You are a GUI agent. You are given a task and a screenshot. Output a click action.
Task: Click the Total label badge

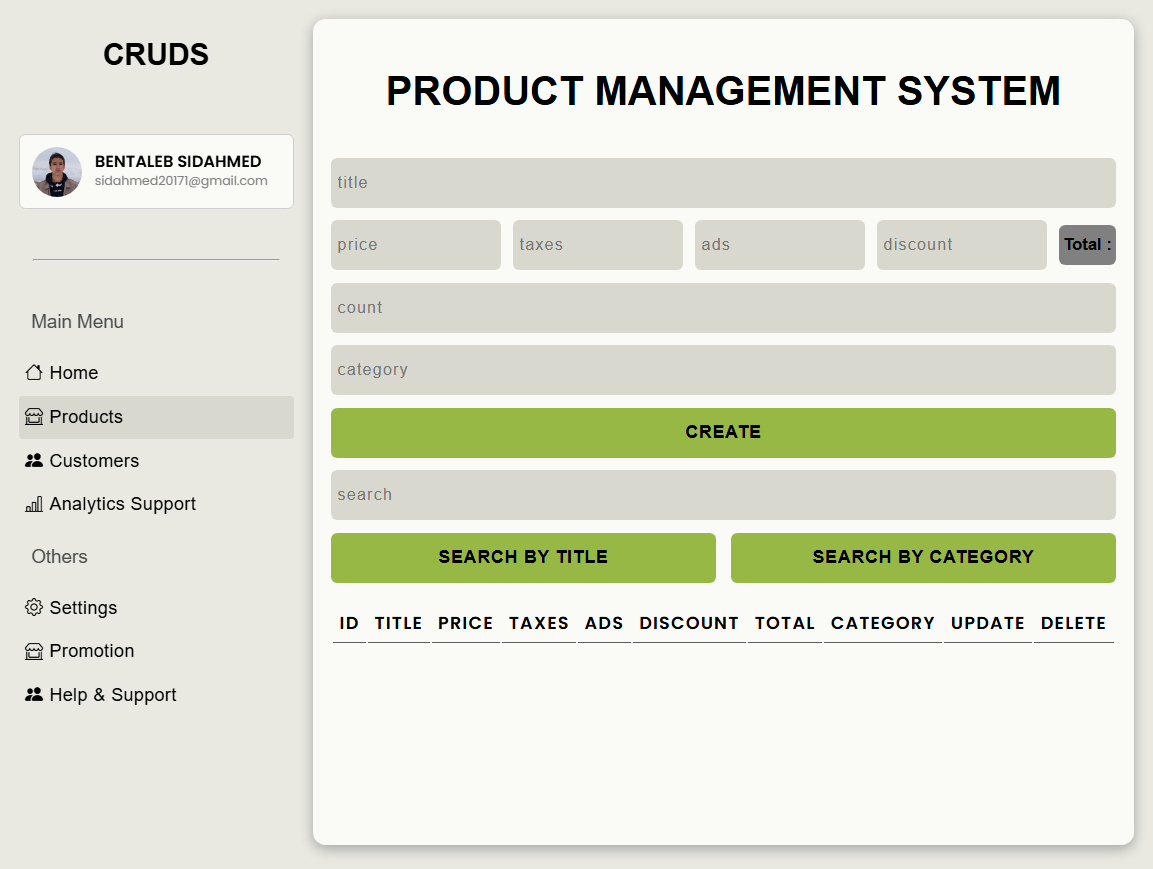(x=1087, y=244)
